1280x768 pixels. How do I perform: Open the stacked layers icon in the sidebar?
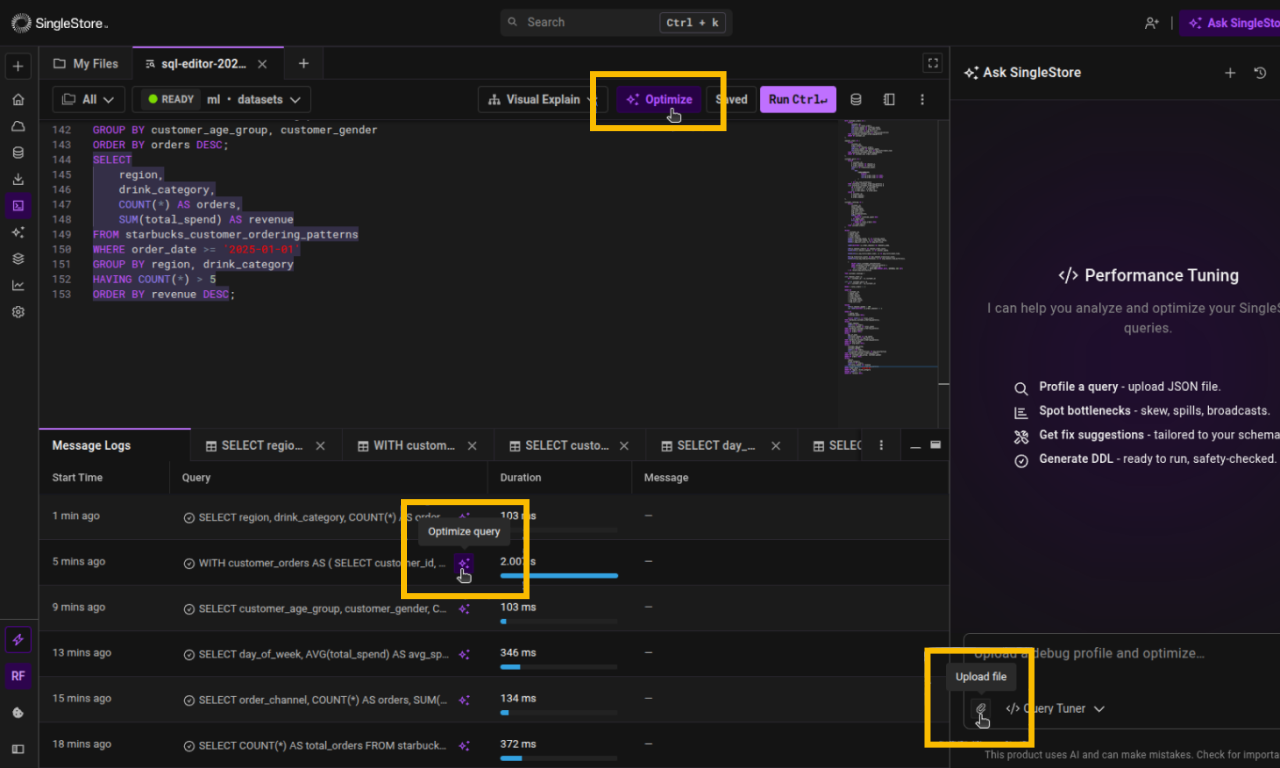click(x=18, y=259)
